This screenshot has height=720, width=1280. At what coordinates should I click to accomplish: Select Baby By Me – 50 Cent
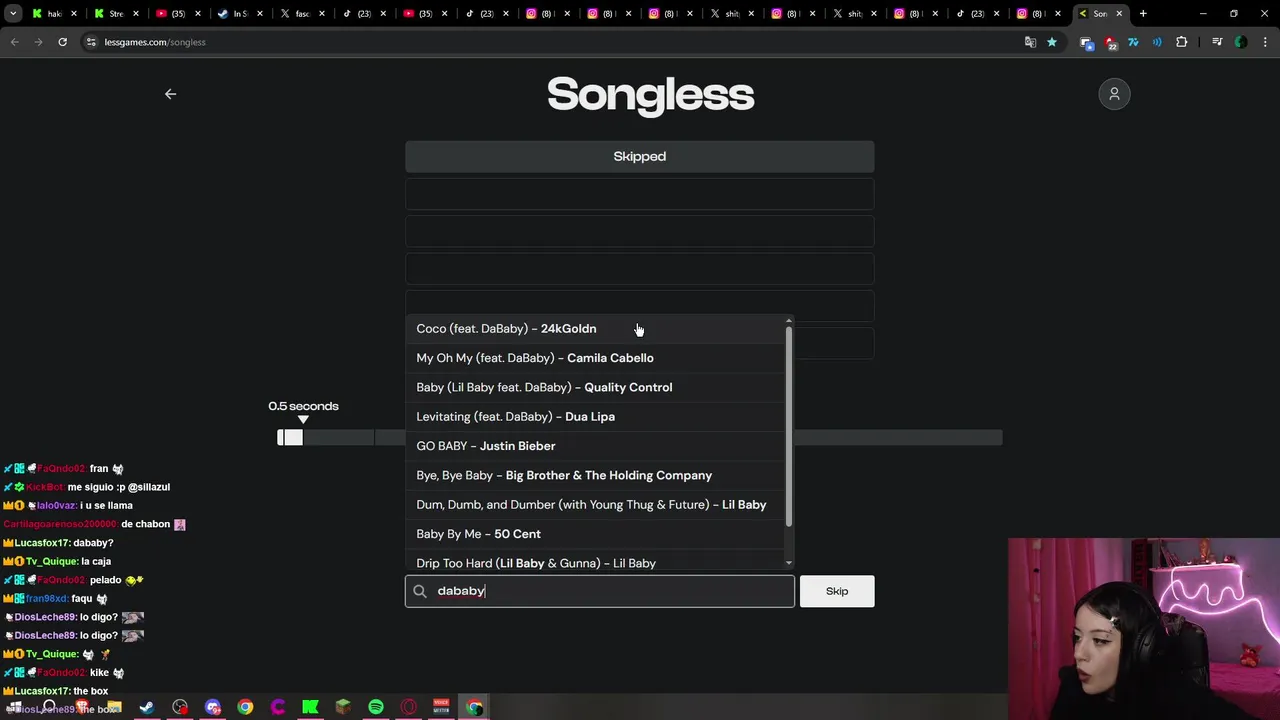pos(596,534)
